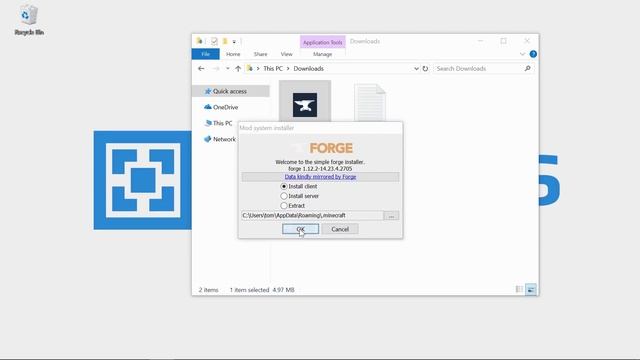Image resolution: width=640 pixels, height=360 pixels.
Task: Go up one folder level arrow
Action: tap(238, 69)
